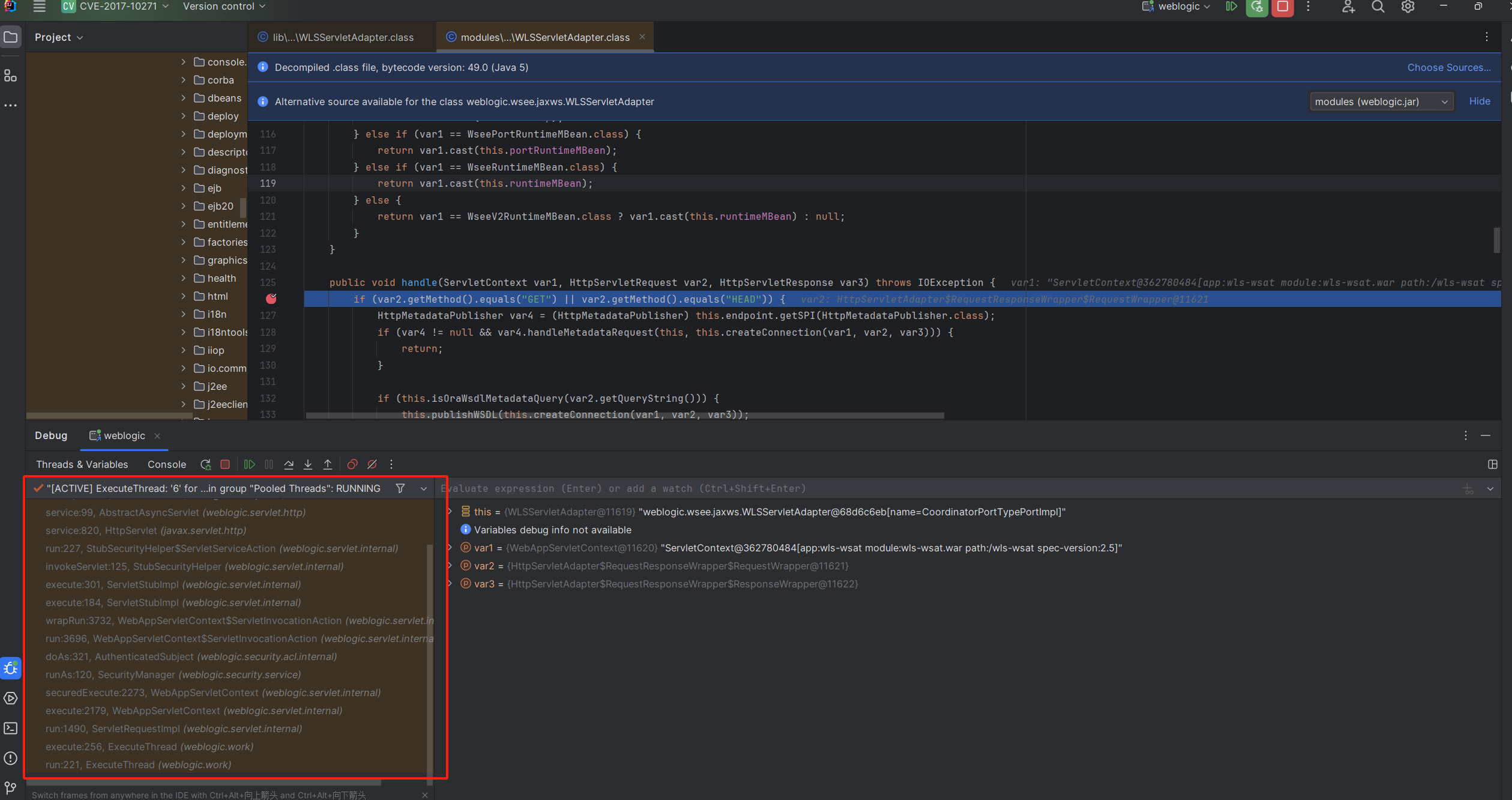Open the View Breakpoints icon
Screen dimensions: 1512x800
point(352,464)
